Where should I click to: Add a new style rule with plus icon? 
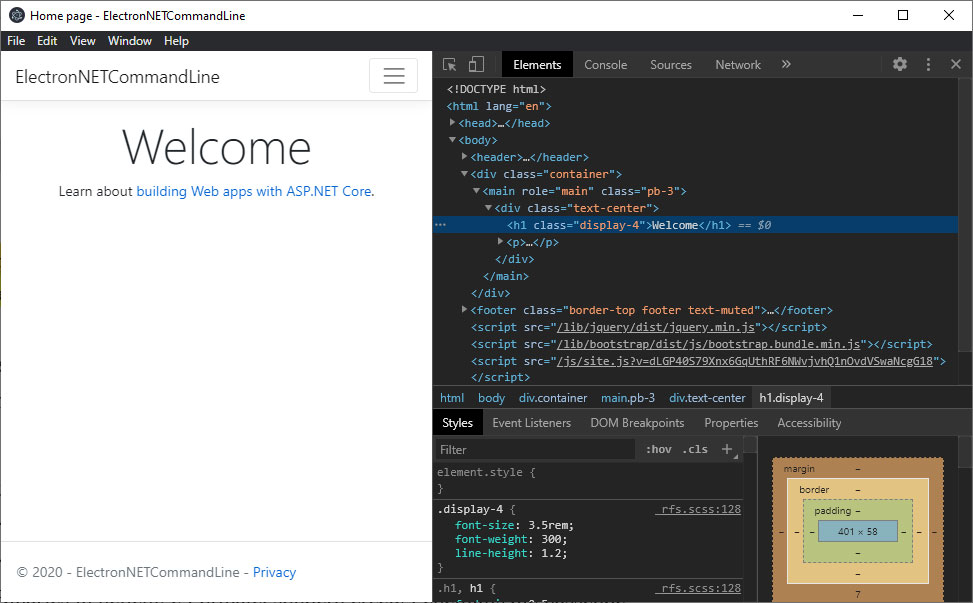click(727, 449)
